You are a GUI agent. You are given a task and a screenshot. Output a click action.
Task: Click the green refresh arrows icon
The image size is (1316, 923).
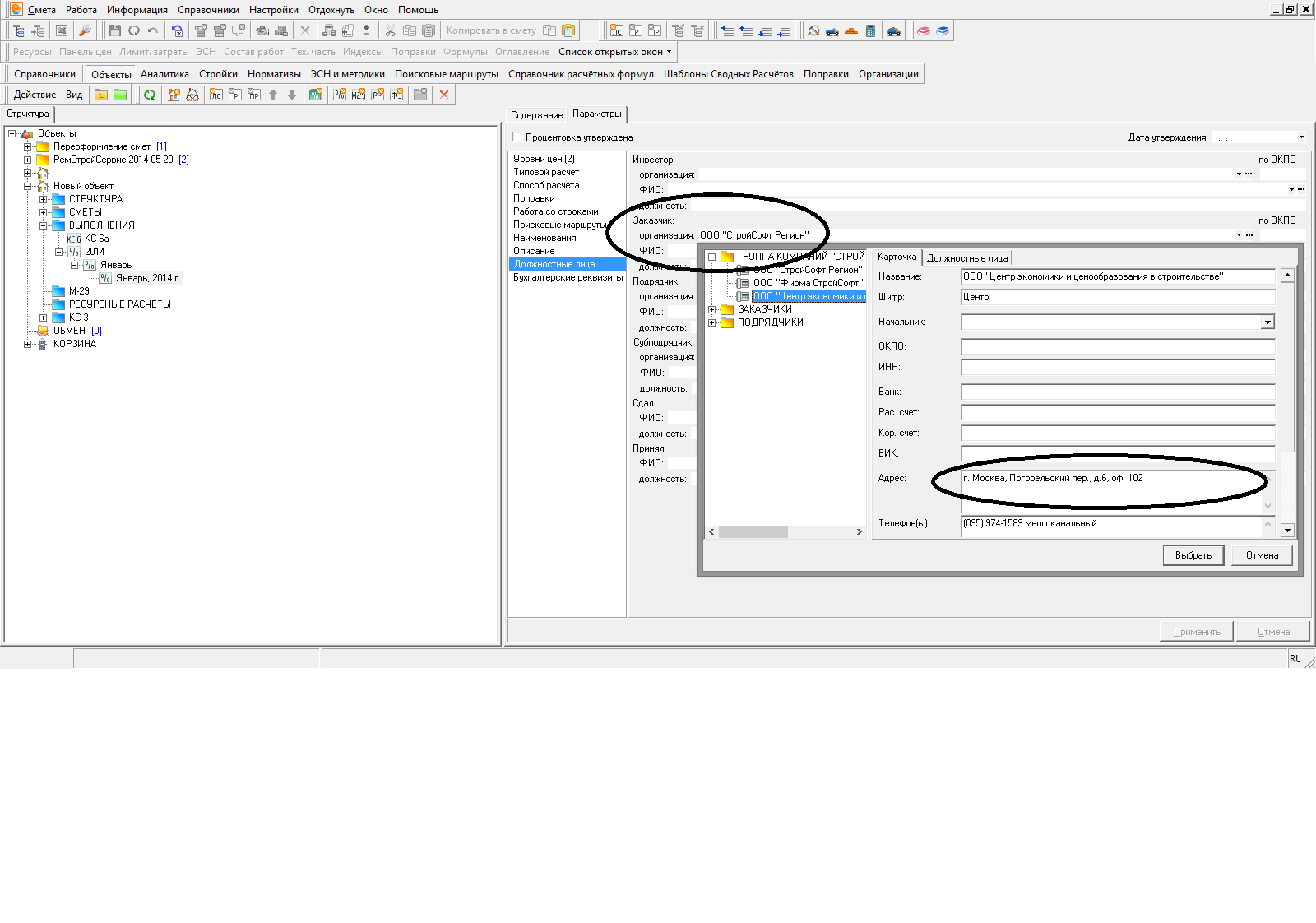pos(150,95)
